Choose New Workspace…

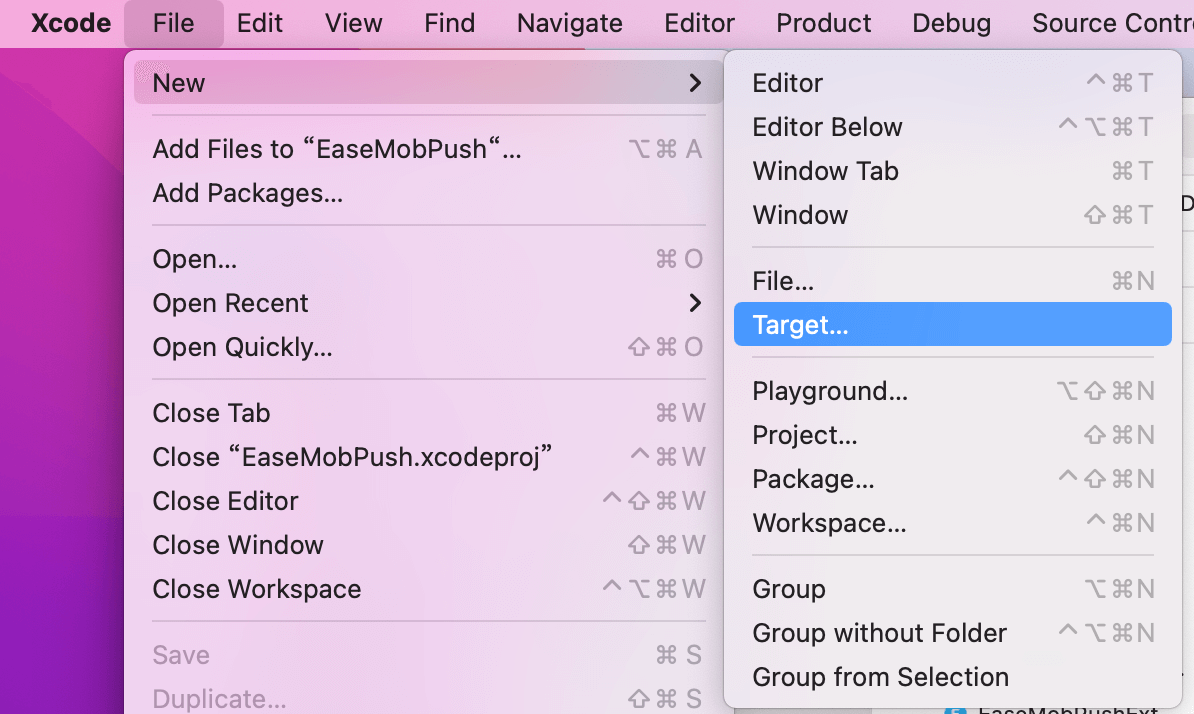point(953,523)
